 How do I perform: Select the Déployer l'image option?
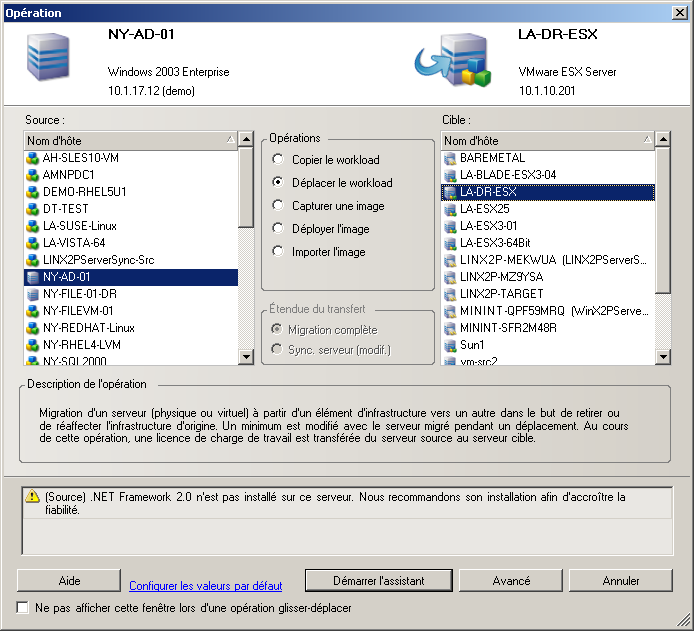click(321, 229)
